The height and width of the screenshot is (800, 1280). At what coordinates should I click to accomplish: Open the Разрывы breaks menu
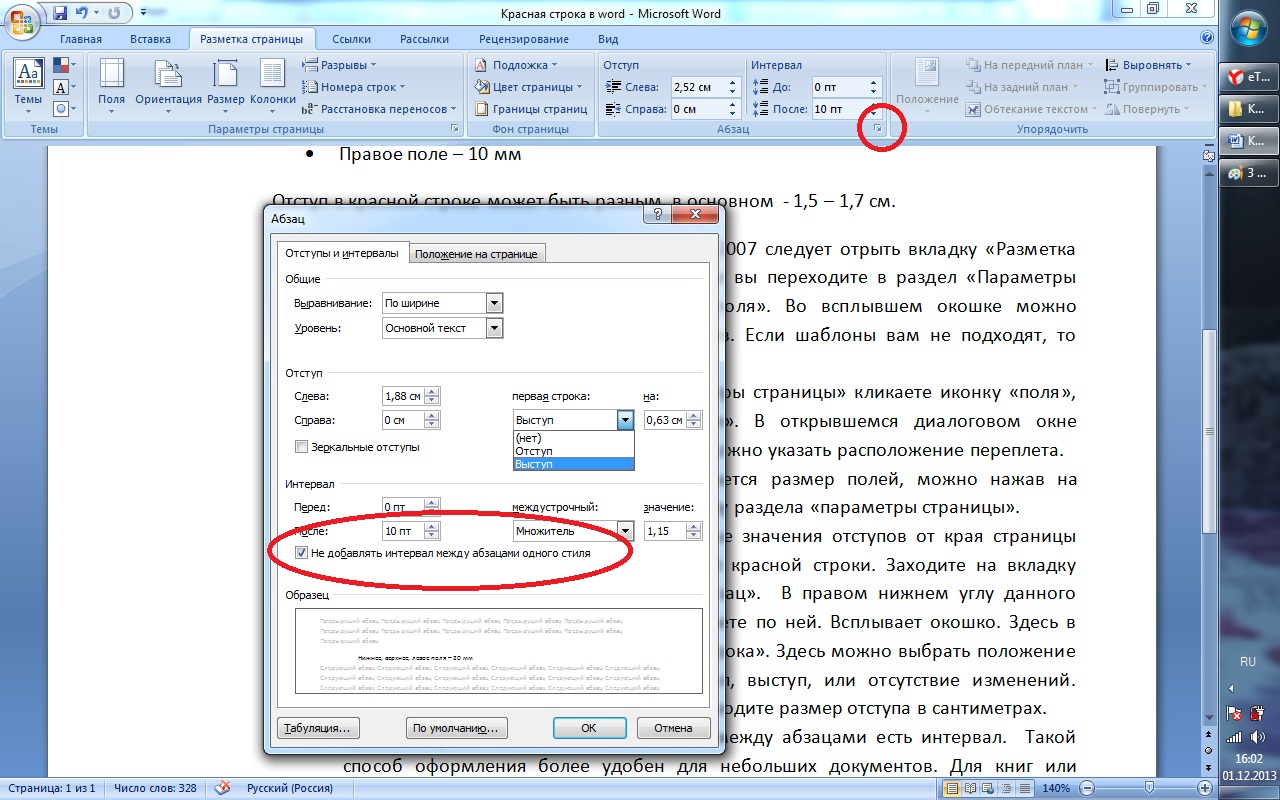340,65
